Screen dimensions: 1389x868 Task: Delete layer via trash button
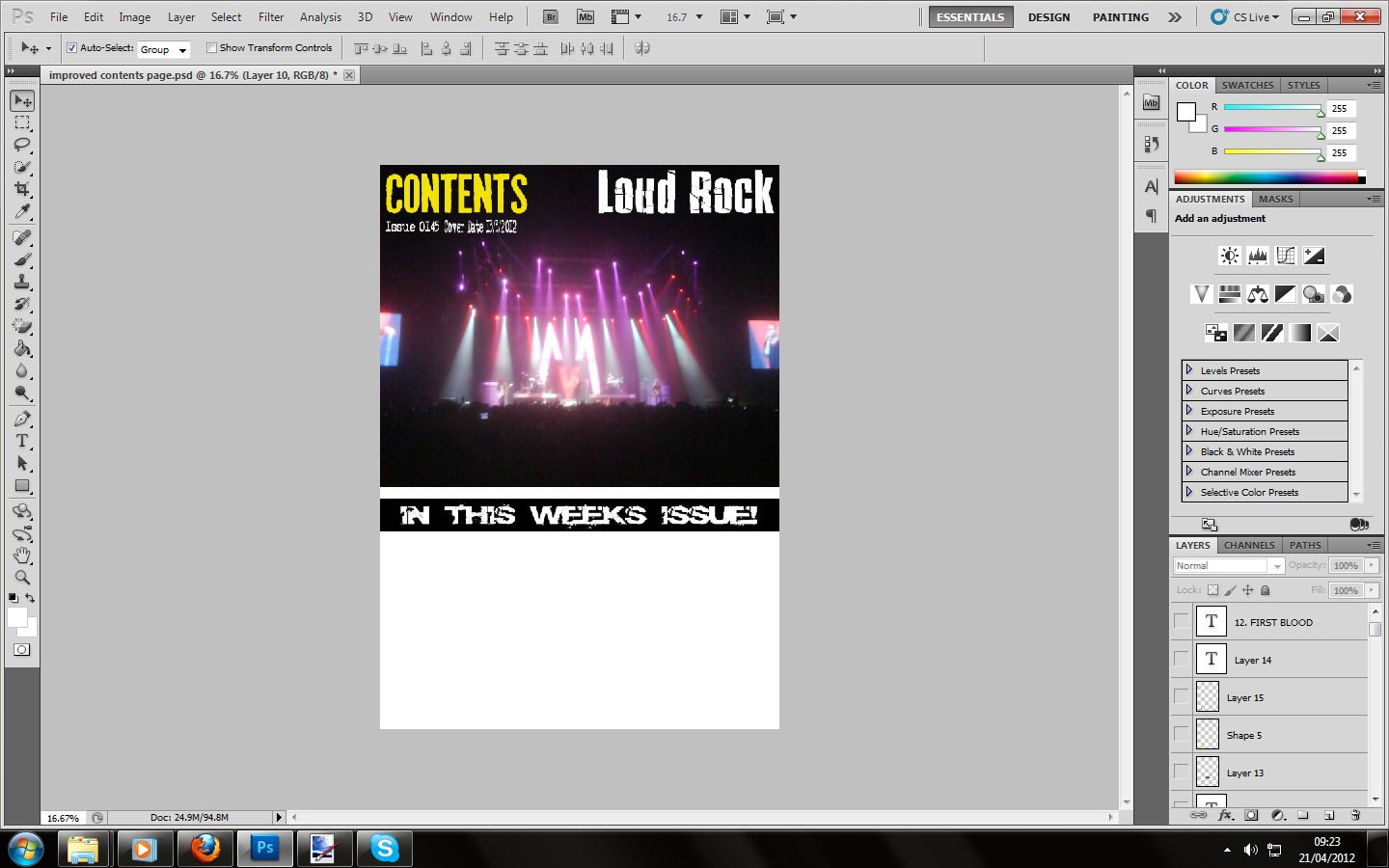(x=1355, y=815)
